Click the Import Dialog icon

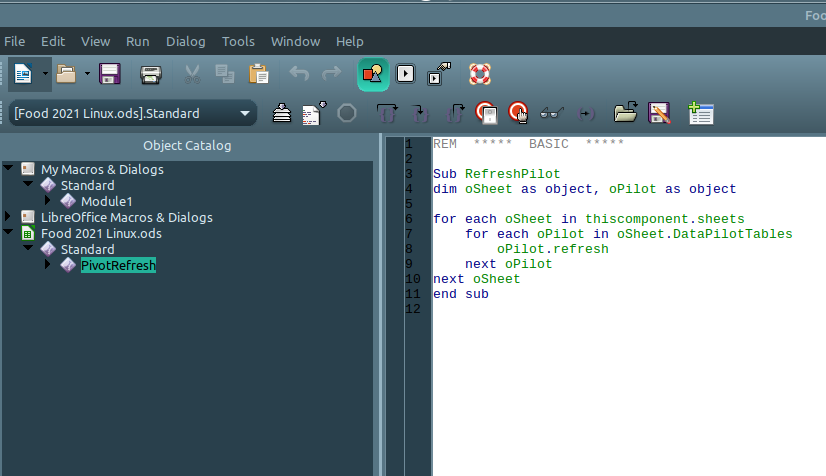(700, 113)
